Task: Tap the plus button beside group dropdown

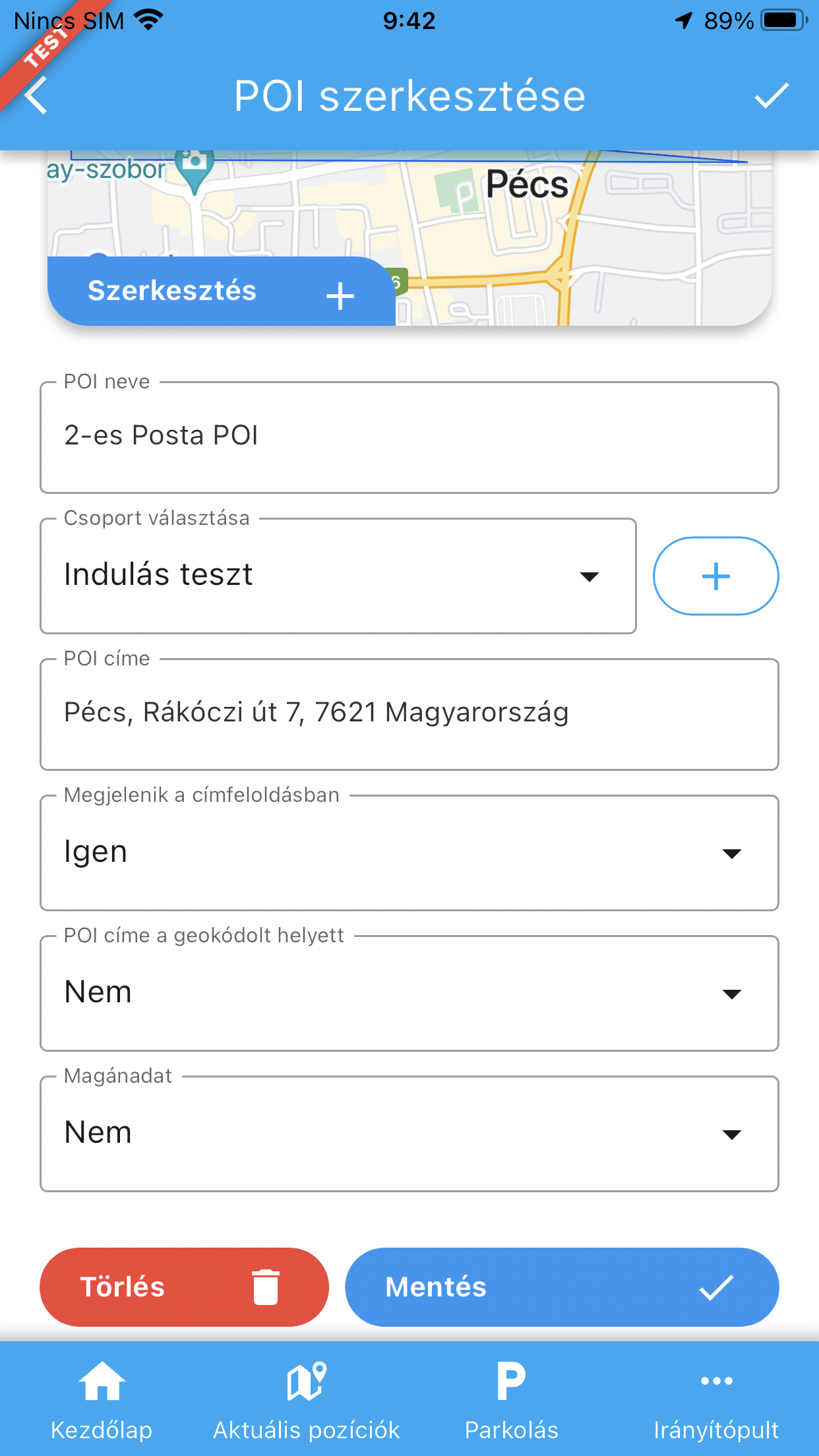Action: [715, 576]
